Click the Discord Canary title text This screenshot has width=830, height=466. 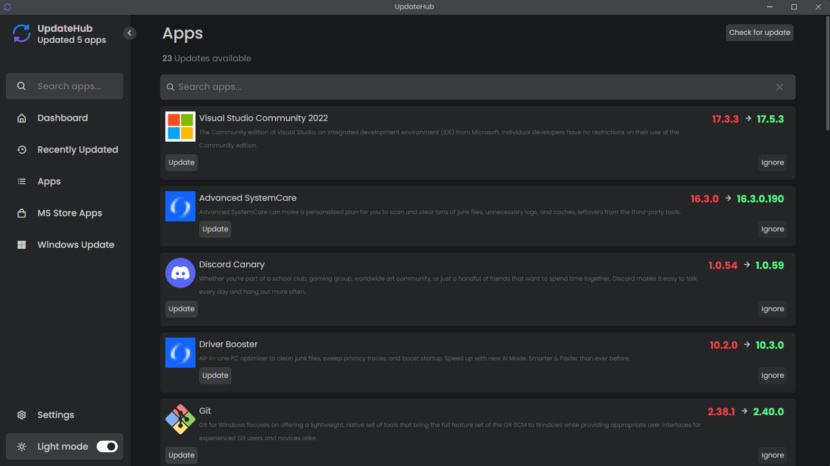pyautogui.click(x=232, y=264)
